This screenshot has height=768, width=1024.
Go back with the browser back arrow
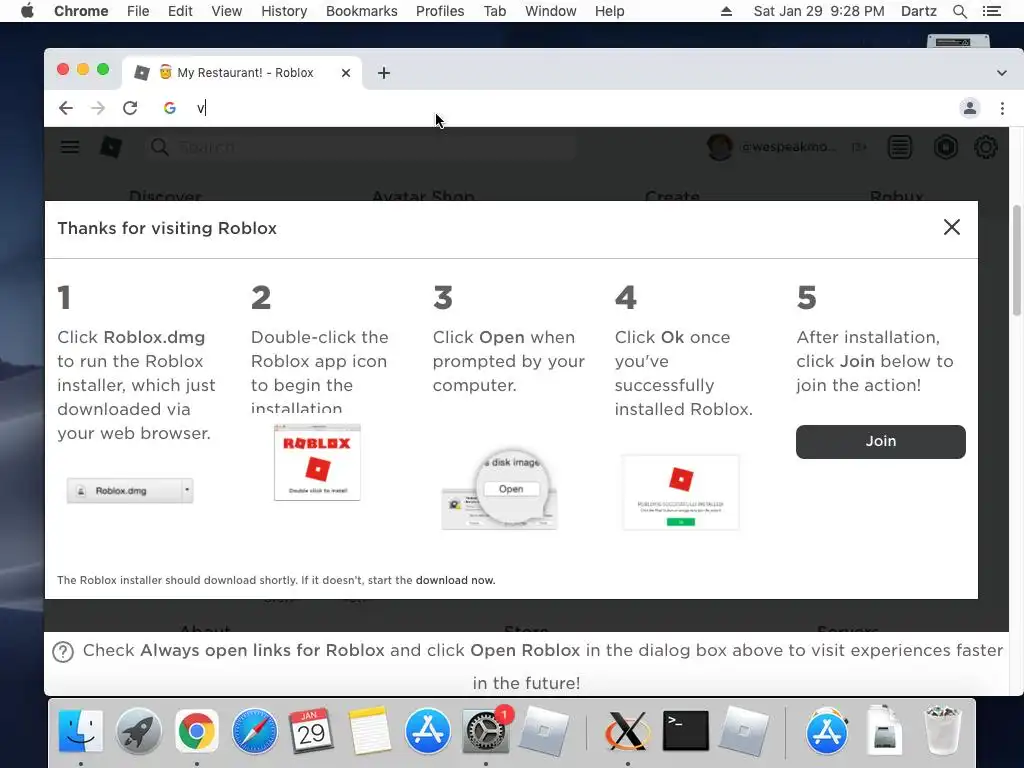pos(66,108)
